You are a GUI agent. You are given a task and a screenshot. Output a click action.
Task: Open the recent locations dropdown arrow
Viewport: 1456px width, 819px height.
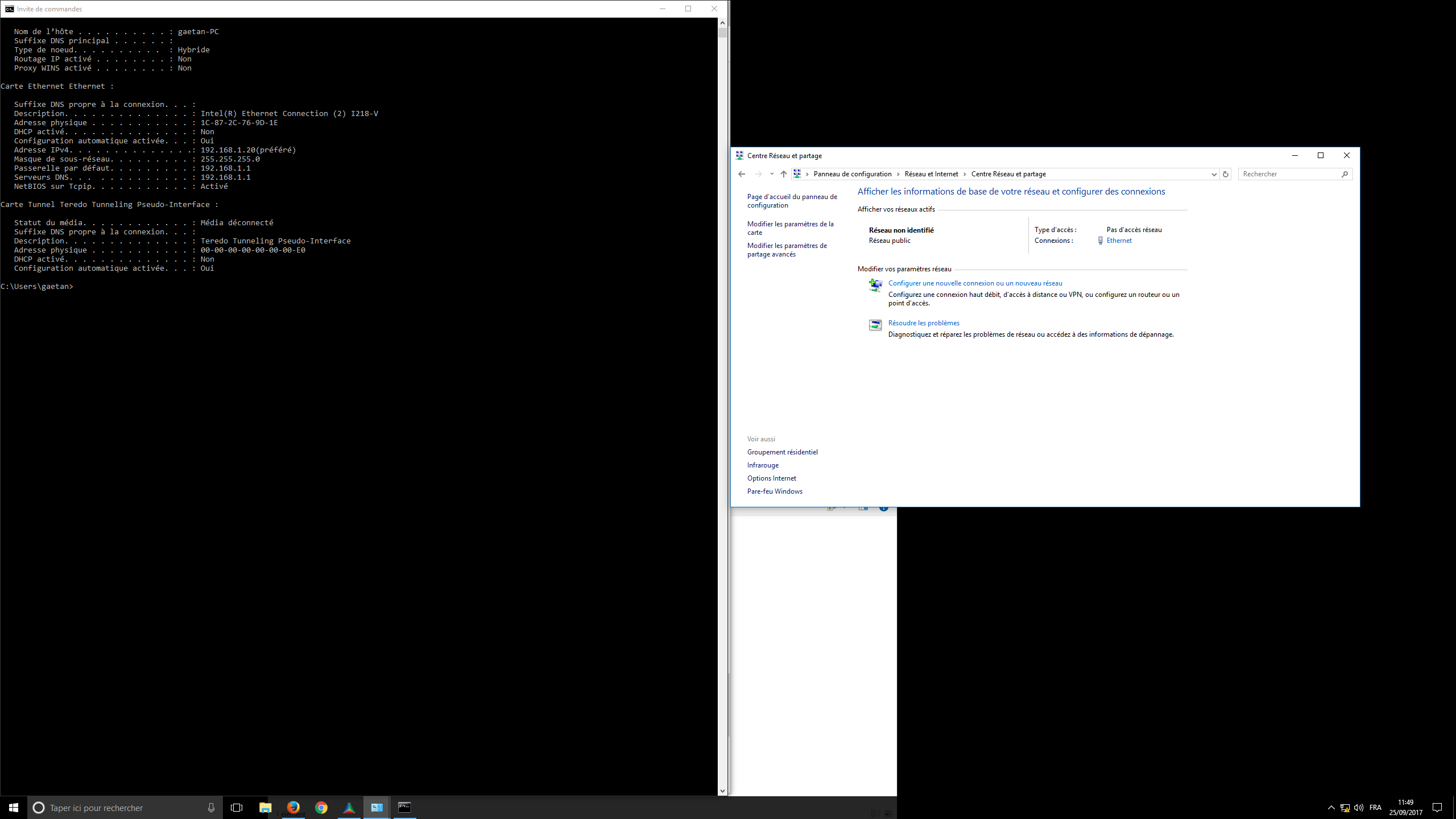(772, 174)
